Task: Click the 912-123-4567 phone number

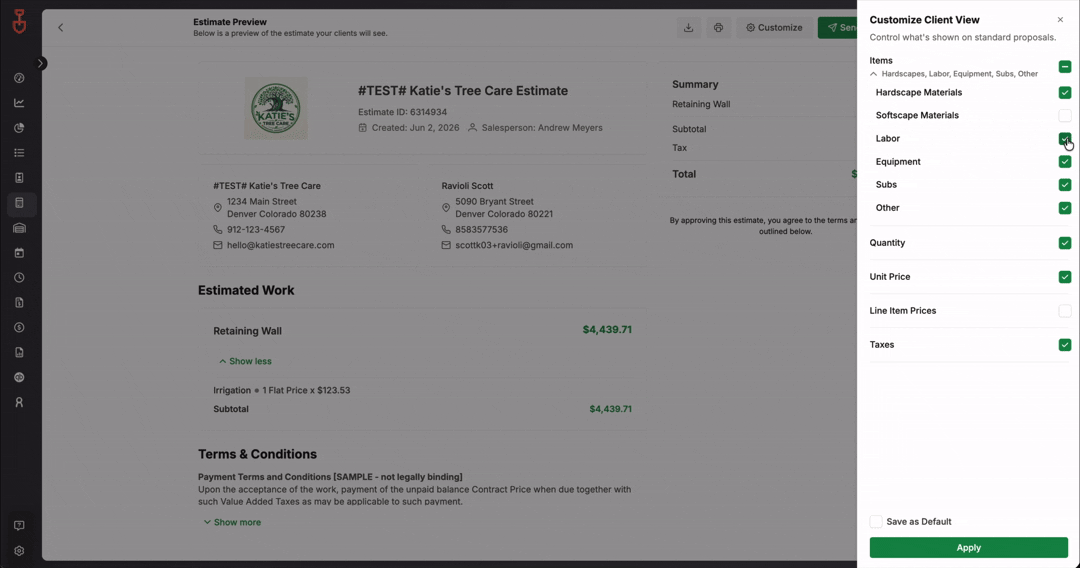Action: pyautogui.click(x=256, y=229)
